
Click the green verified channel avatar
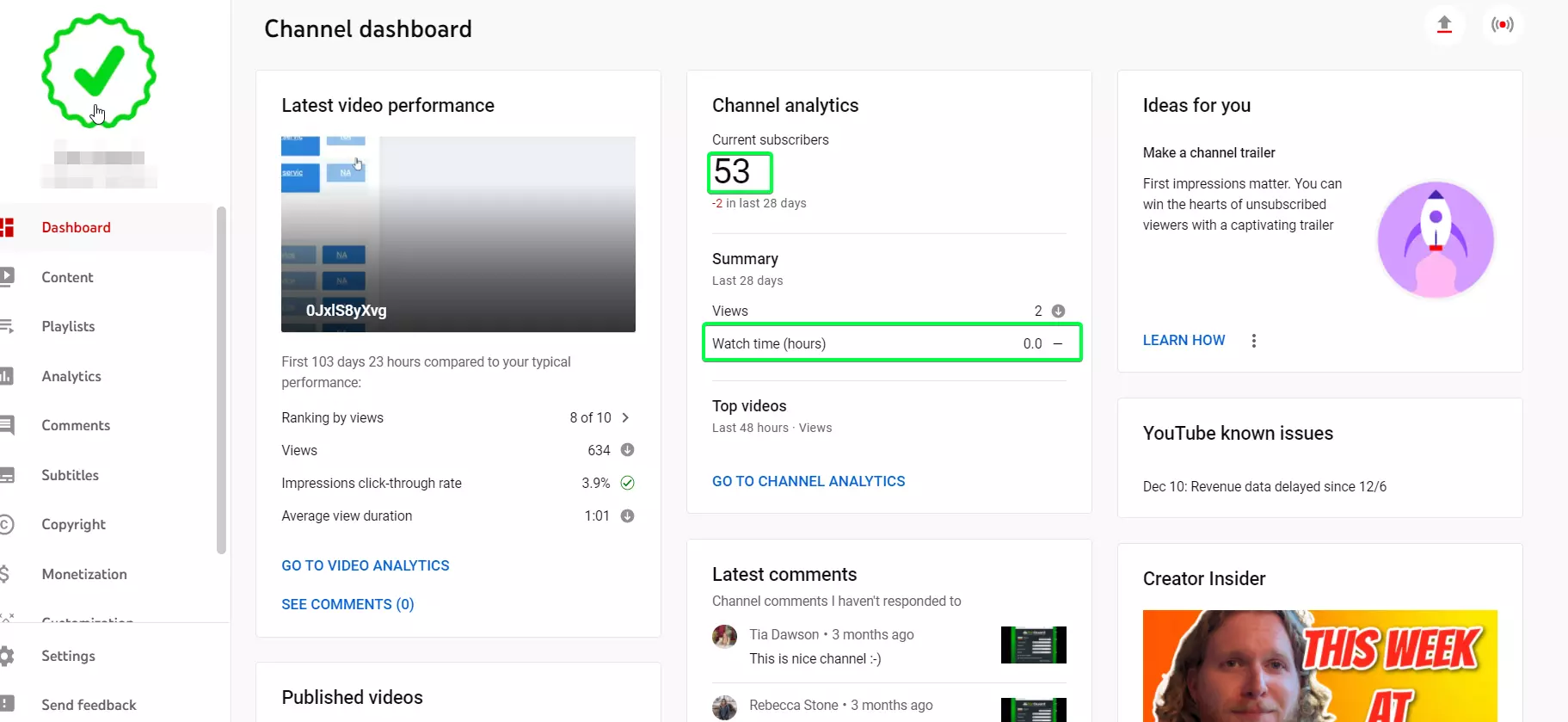tap(99, 71)
